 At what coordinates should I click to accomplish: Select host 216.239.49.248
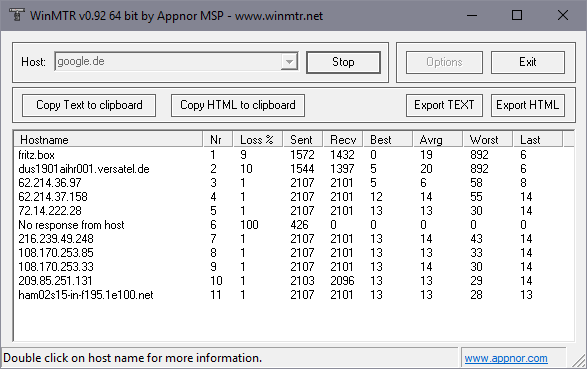(56, 239)
